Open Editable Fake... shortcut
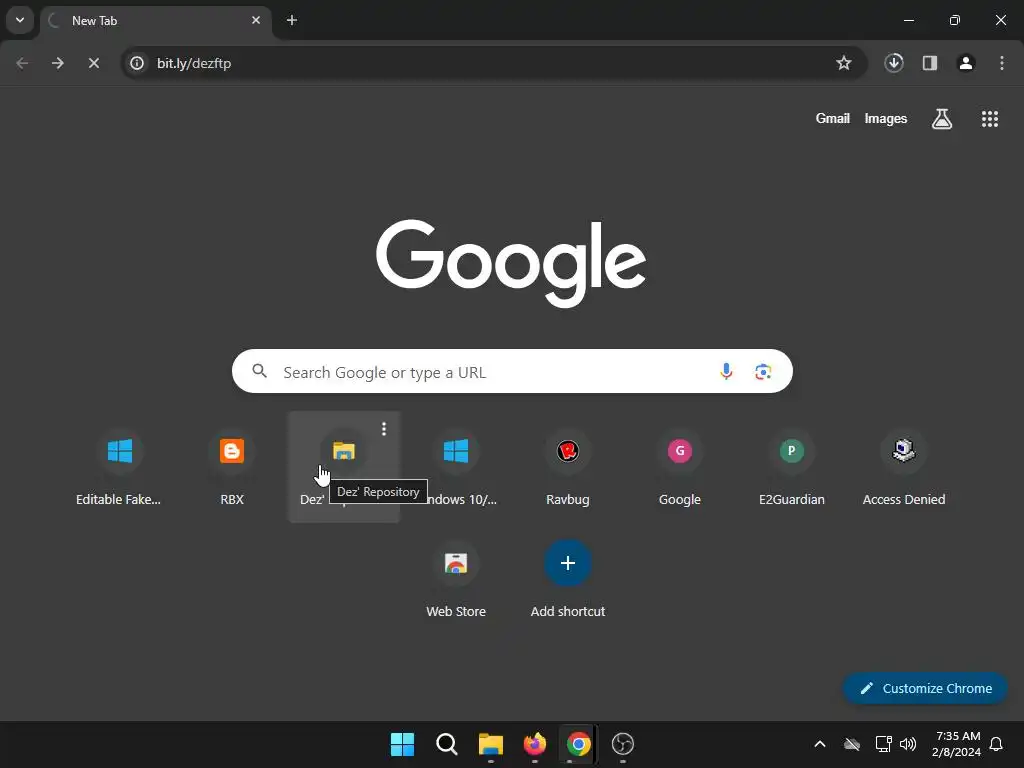This screenshot has width=1024, height=768. click(x=120, y=467)
